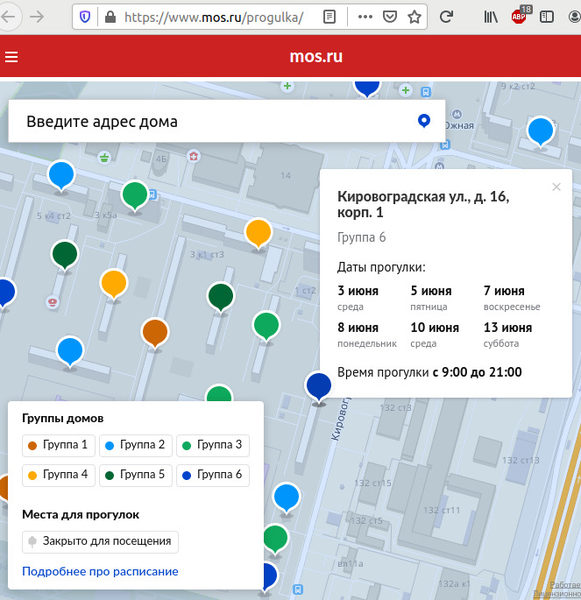This screenshot has height=600, width=581.
Task: Open Подробнее про расписание link
Action: pos(100,571)
